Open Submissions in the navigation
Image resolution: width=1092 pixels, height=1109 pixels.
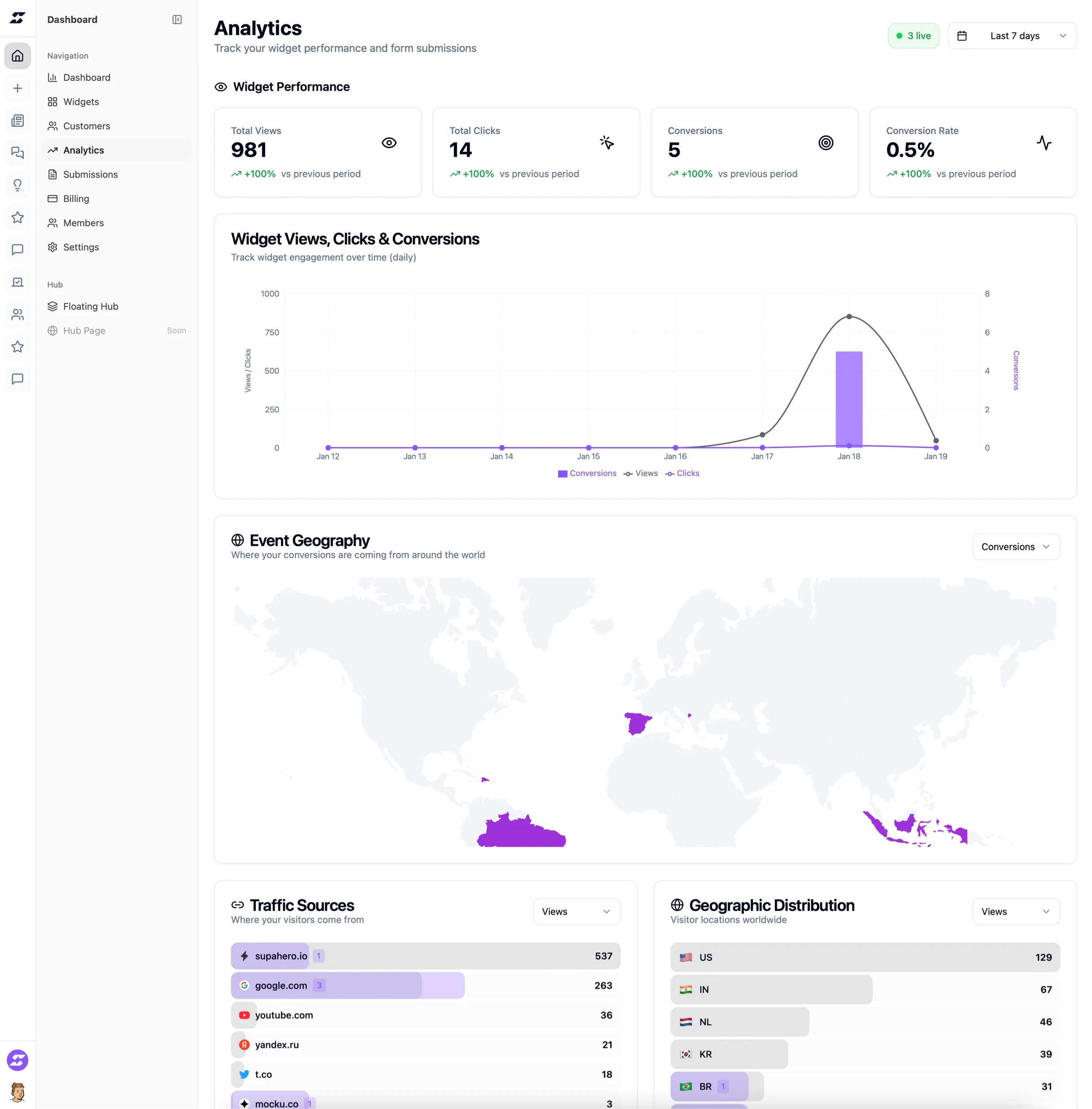pyautogui.click(x=90, y=174)
